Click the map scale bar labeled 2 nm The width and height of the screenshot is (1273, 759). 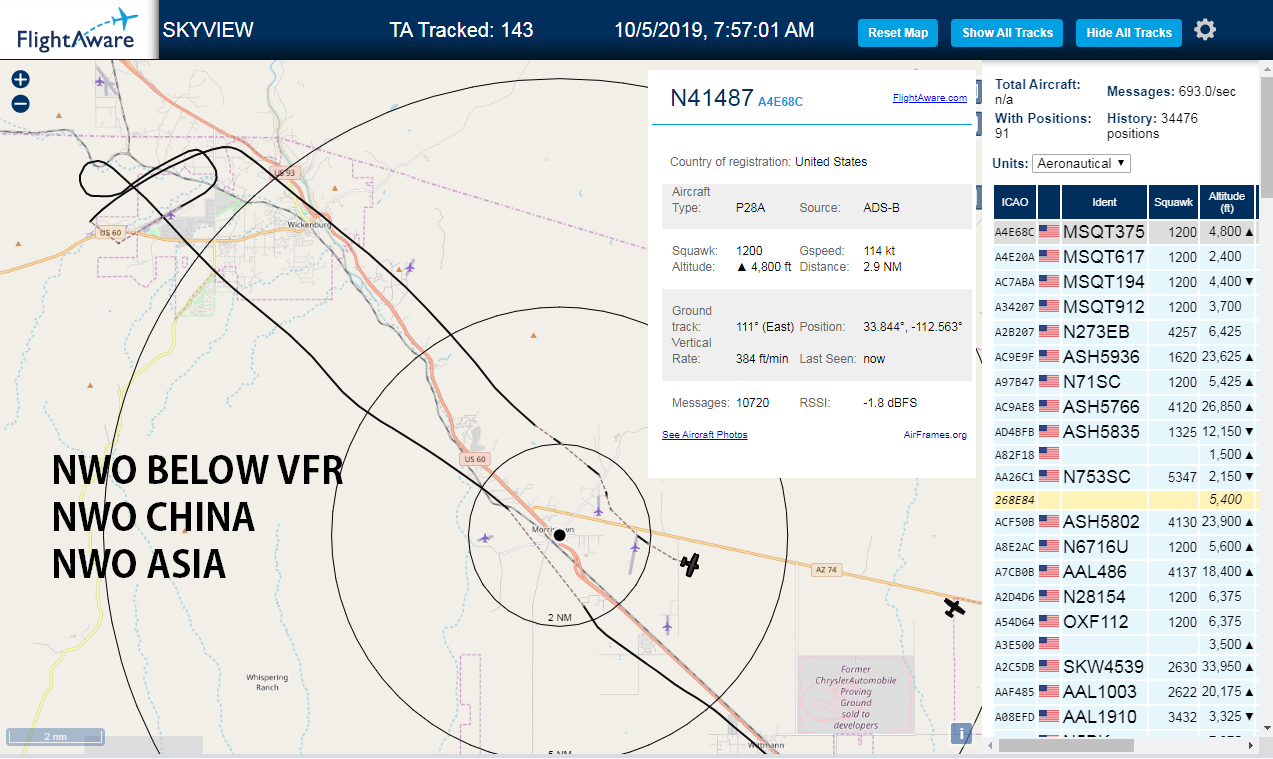[x=55, y=737]
